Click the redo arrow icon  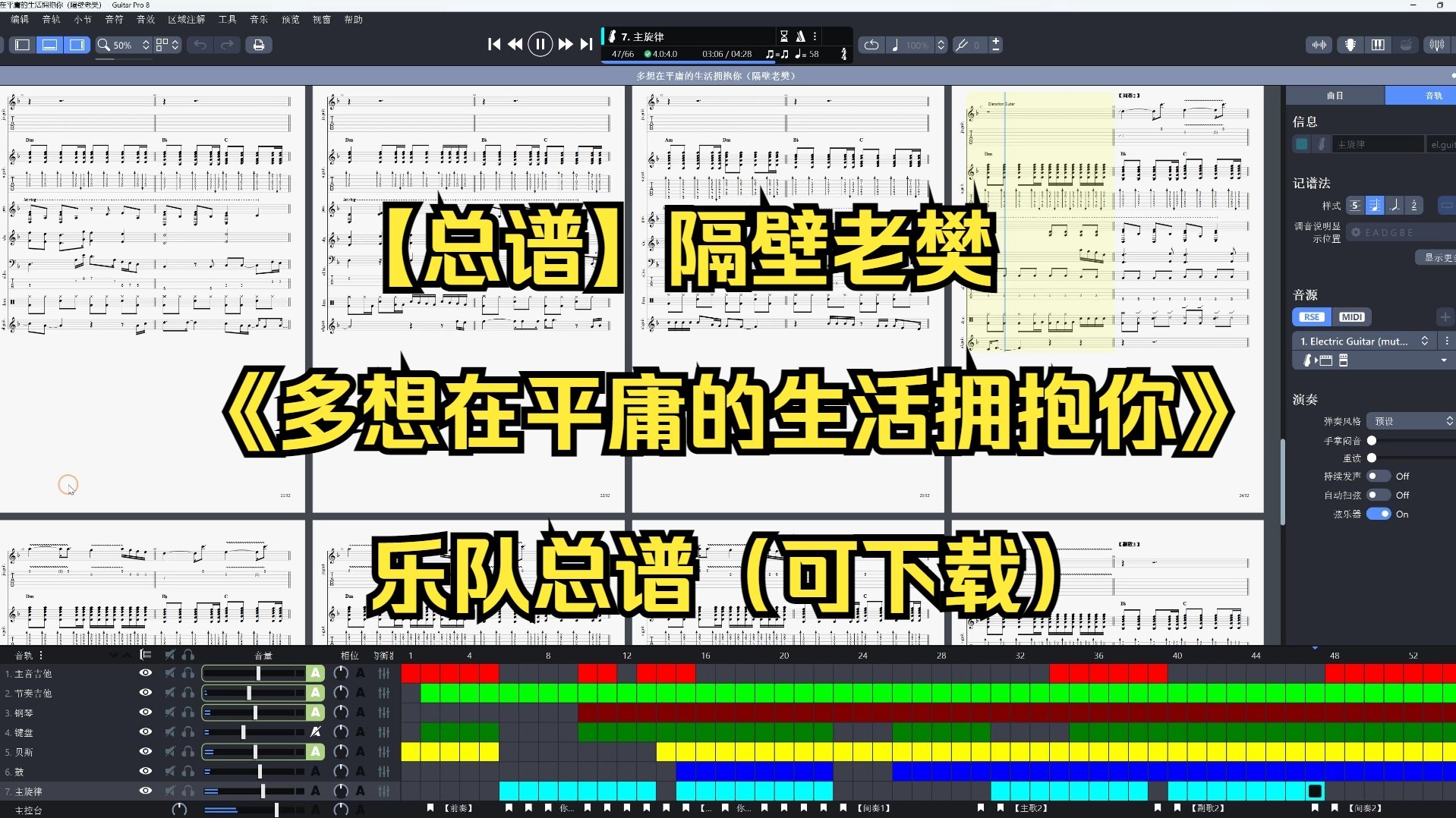[x=227, y=45]
